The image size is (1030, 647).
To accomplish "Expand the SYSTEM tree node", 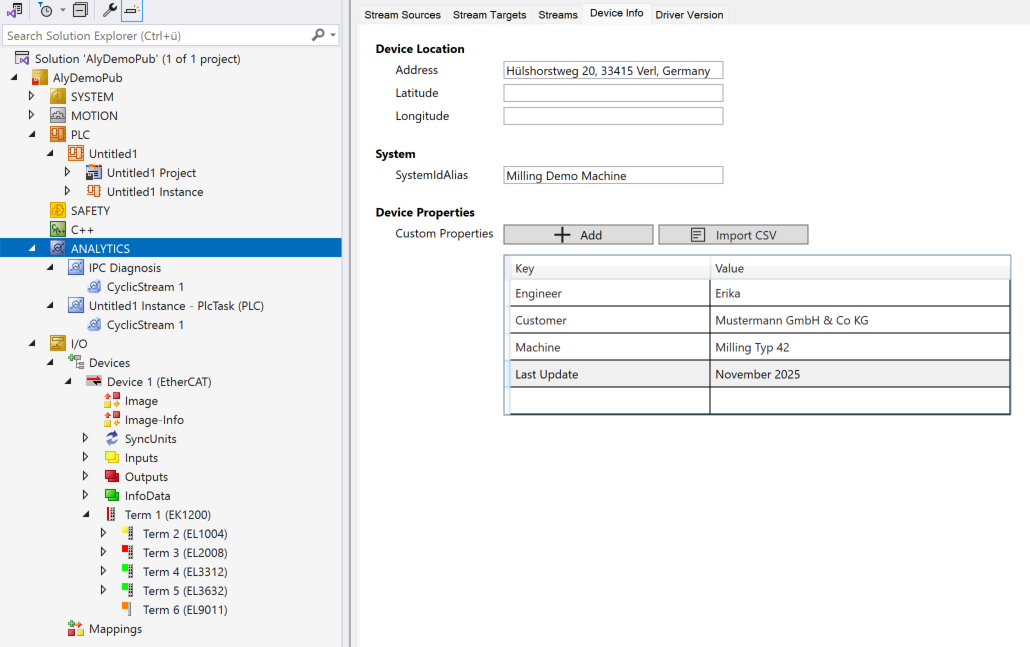I will pos(31,97).
